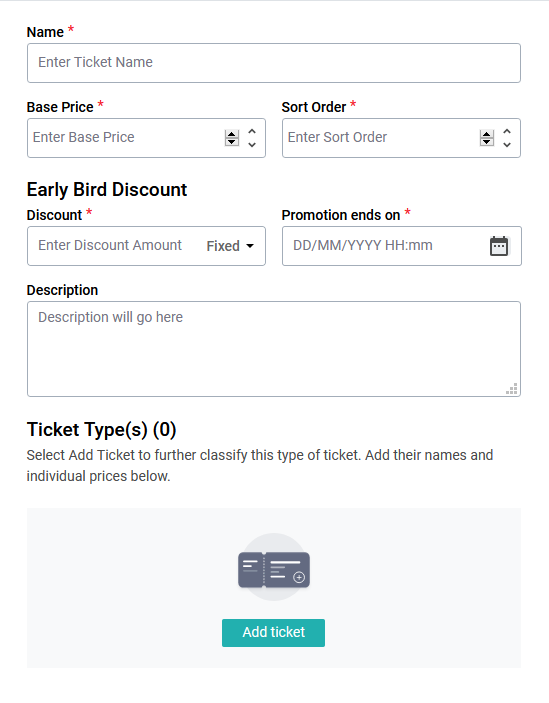
Task: Open the Fixed discount type dropdown
Action: coord(230,246)
